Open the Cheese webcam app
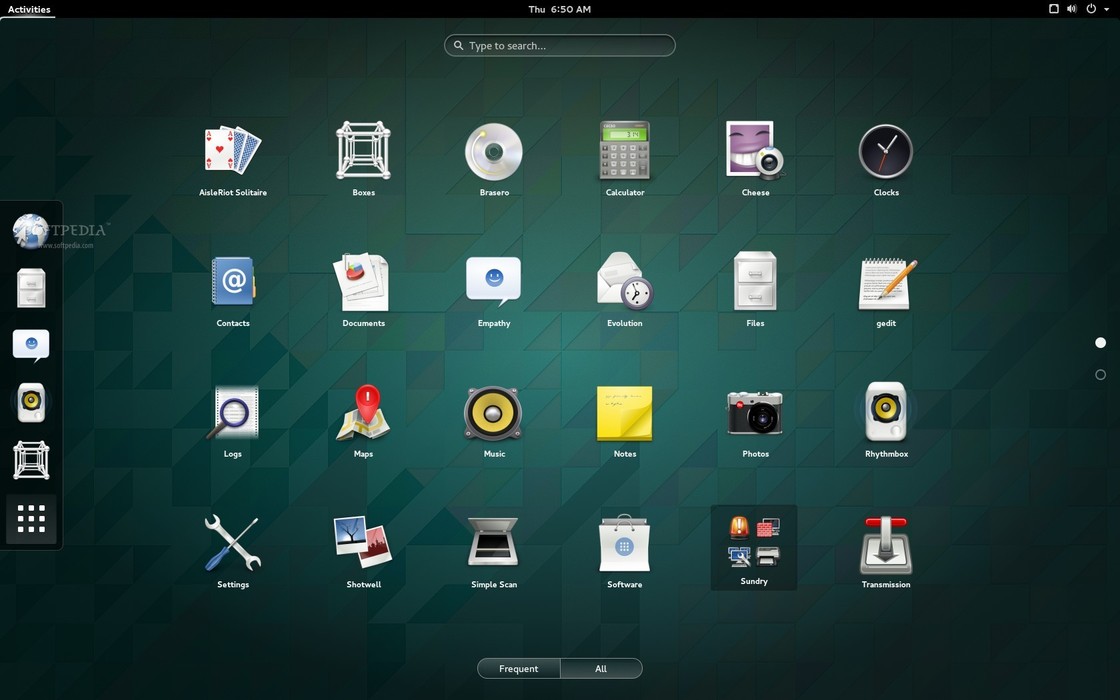Image resolution: width=1120 pixels, height=700 pixels. pyautogui.click(x=755, y=160)
